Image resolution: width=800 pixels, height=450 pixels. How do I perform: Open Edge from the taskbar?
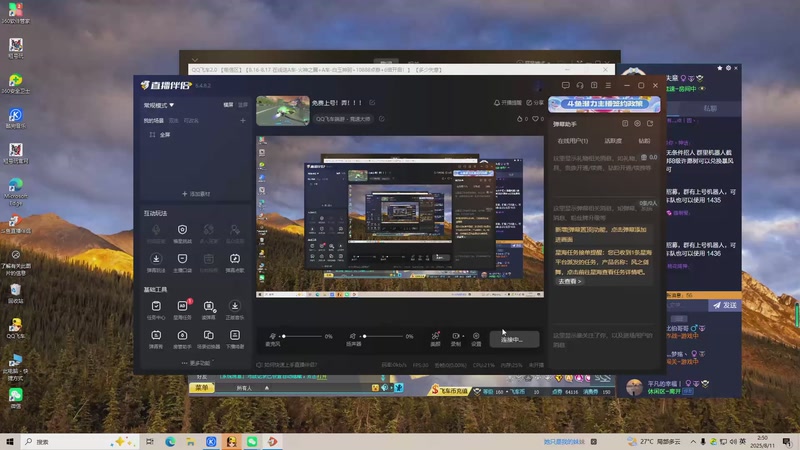click(x=170, y=441)
